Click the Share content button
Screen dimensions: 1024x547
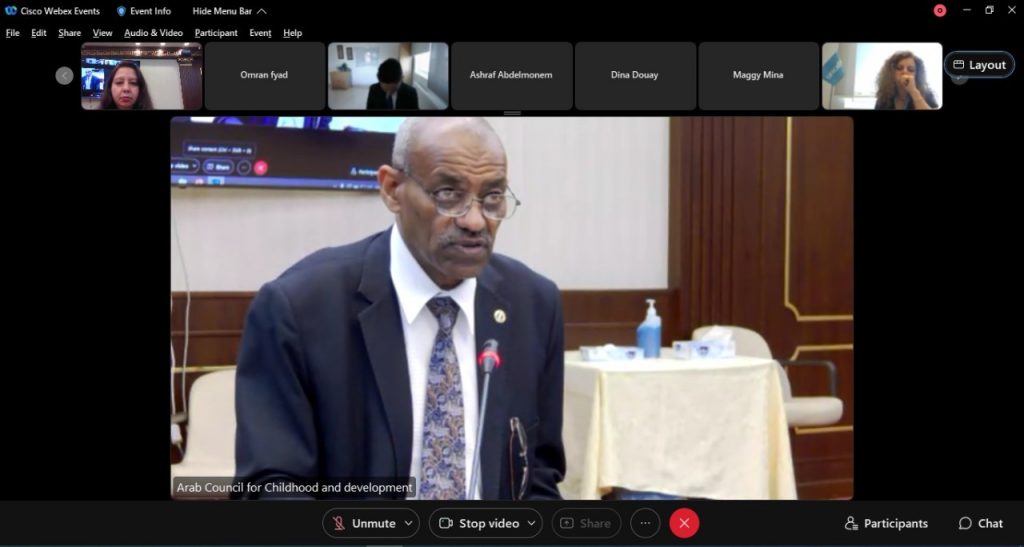coord(586,524)
